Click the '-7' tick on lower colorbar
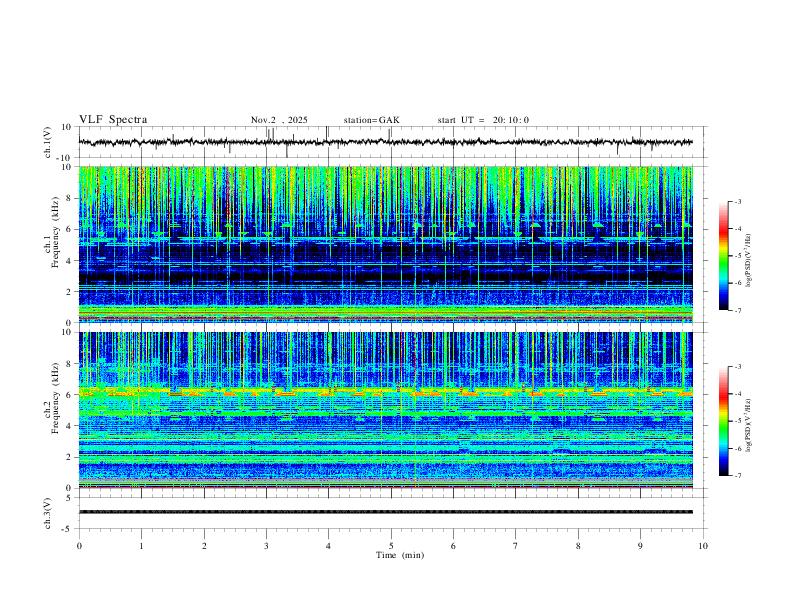 coord(737,476)
